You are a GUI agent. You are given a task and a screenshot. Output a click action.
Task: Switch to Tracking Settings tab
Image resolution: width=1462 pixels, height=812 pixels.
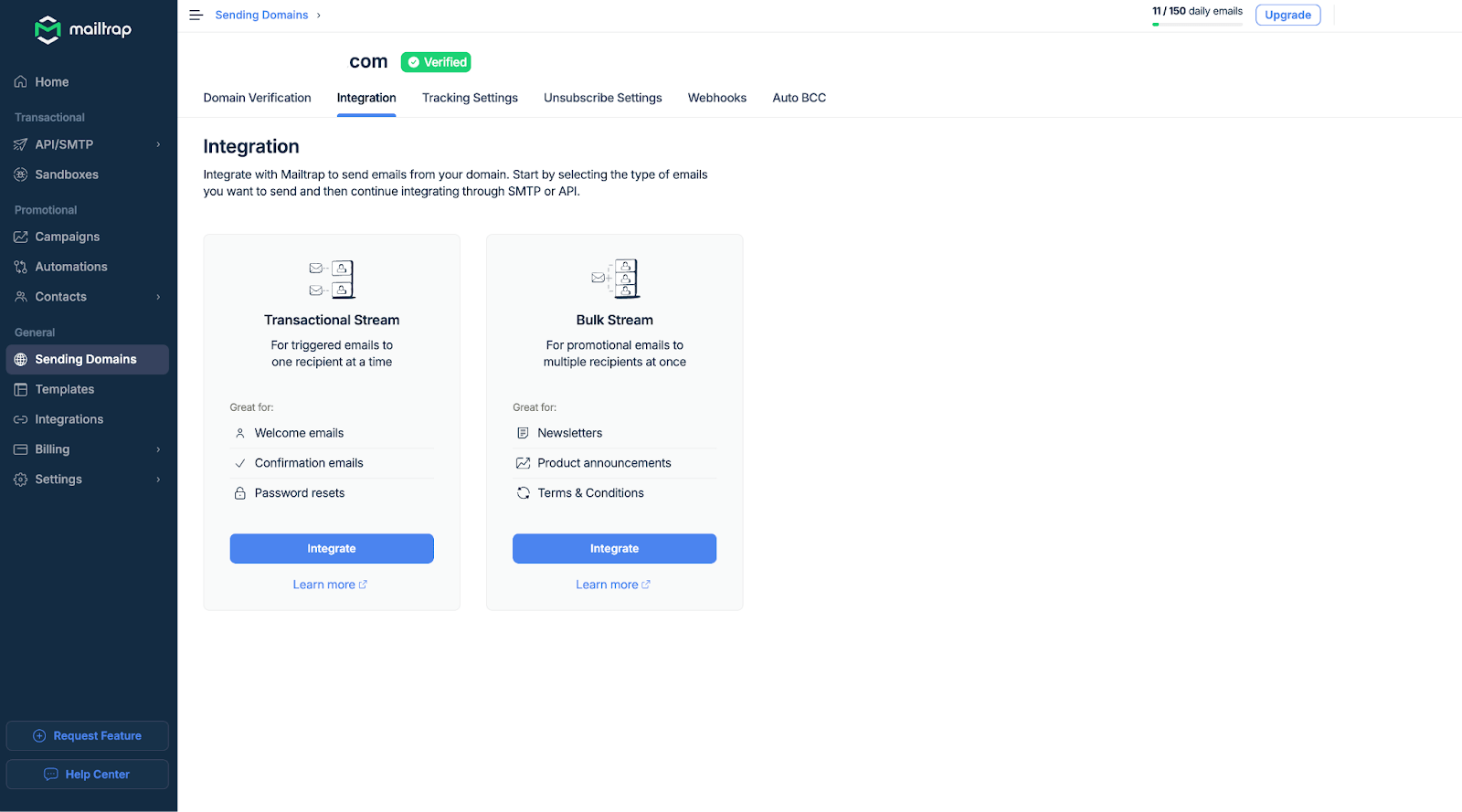(470, 98)
